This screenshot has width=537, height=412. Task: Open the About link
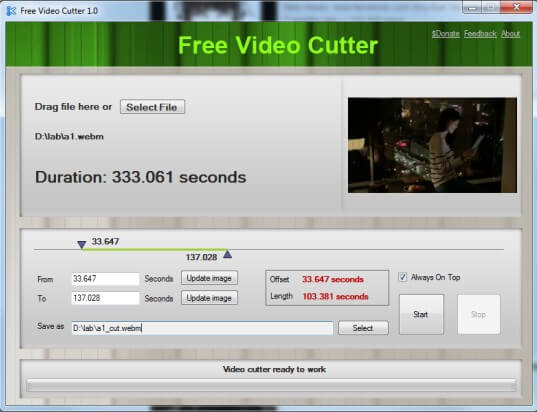(511, 34)
